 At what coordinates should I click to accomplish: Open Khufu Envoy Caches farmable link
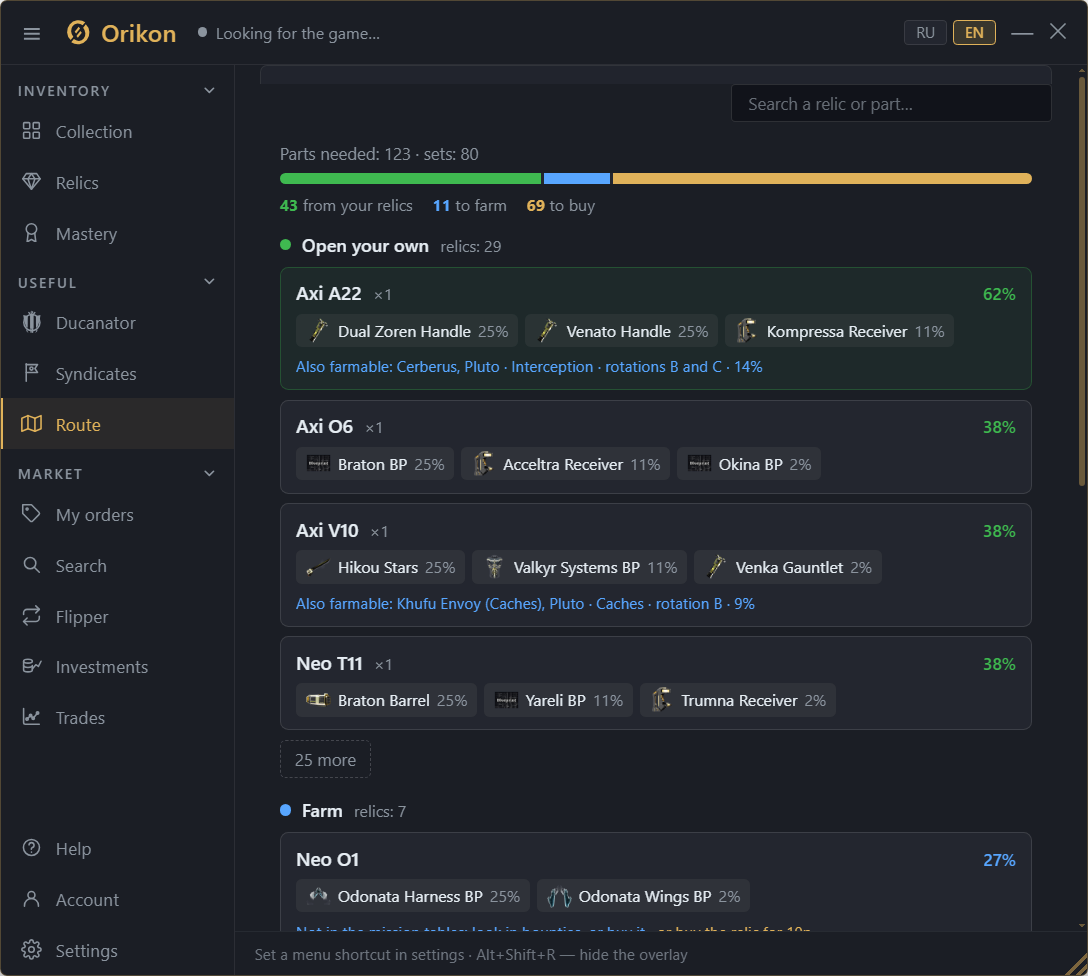click(525, 604)
